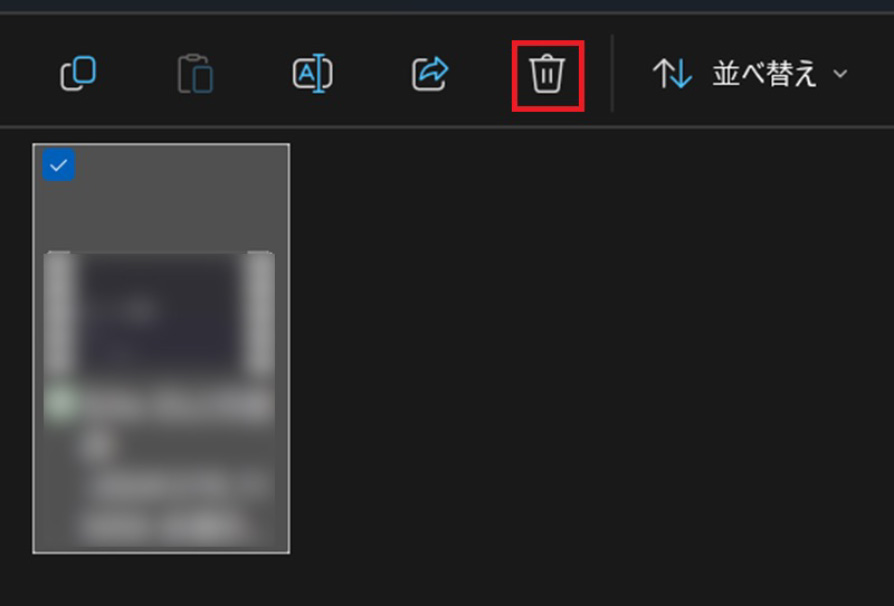
Task: Click the up-down sort arrows icon
Action: pyautogui.click(x=673, y=74)
